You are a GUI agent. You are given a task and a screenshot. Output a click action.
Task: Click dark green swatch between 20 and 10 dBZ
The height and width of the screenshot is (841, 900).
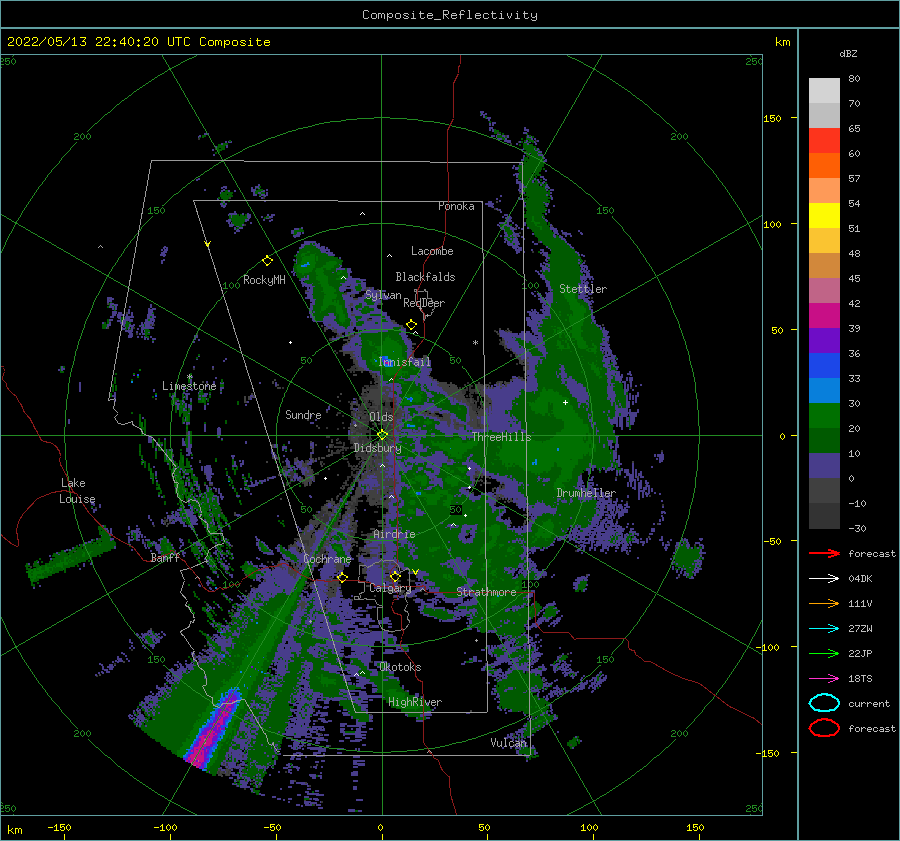824,441
